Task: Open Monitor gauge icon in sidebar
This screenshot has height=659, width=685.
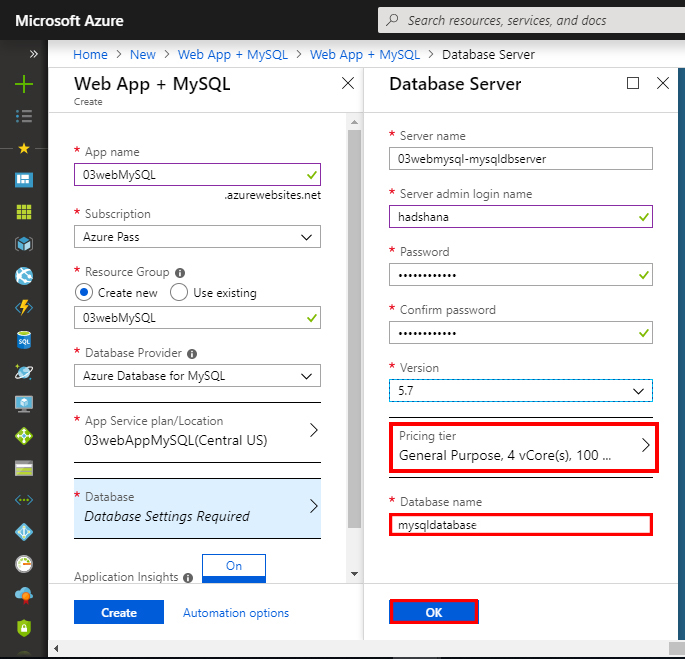Action: click(x=24, y=564)
